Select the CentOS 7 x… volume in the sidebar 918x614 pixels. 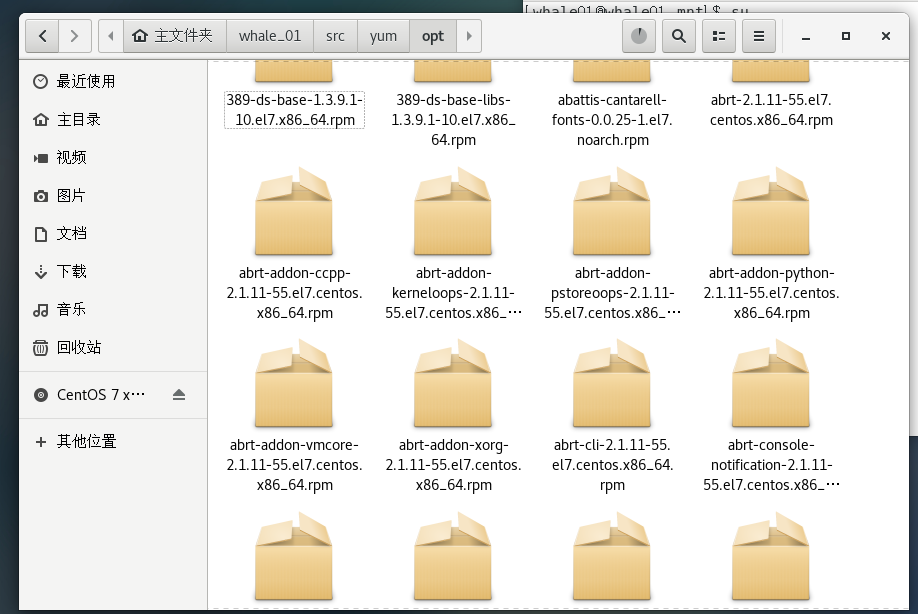pyautogui.click(x=101, y=395)
